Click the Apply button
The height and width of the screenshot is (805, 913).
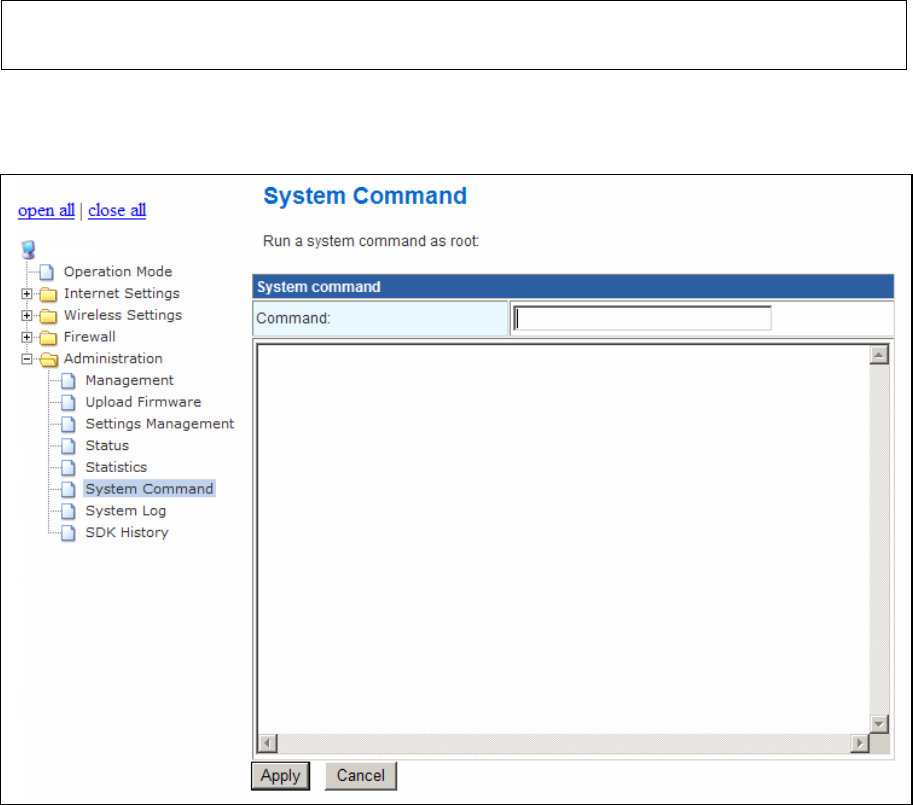click(x=280, y=776)
